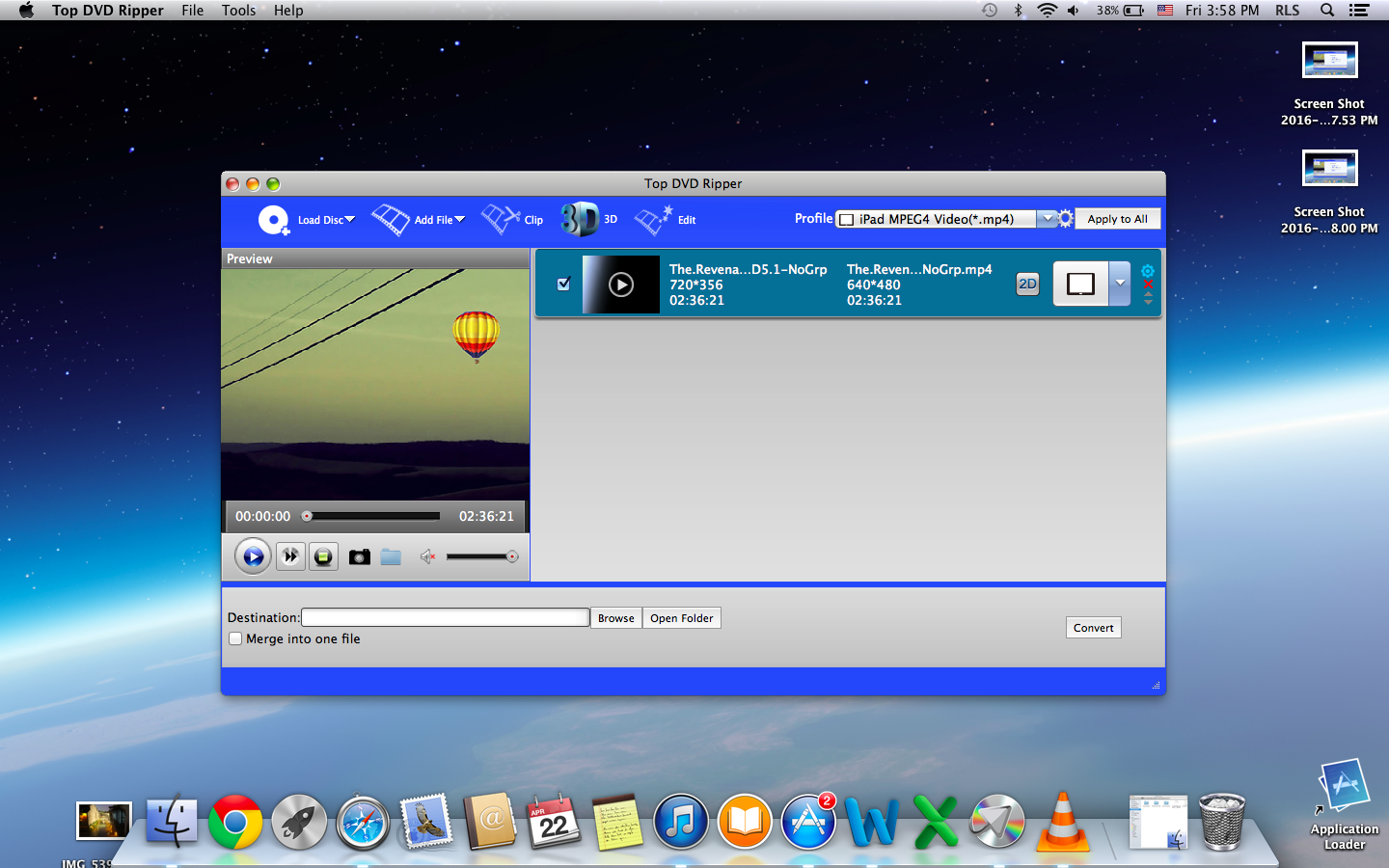Click the Wi-Fi status icon
1389x868 pixels.
point(1047,11)
